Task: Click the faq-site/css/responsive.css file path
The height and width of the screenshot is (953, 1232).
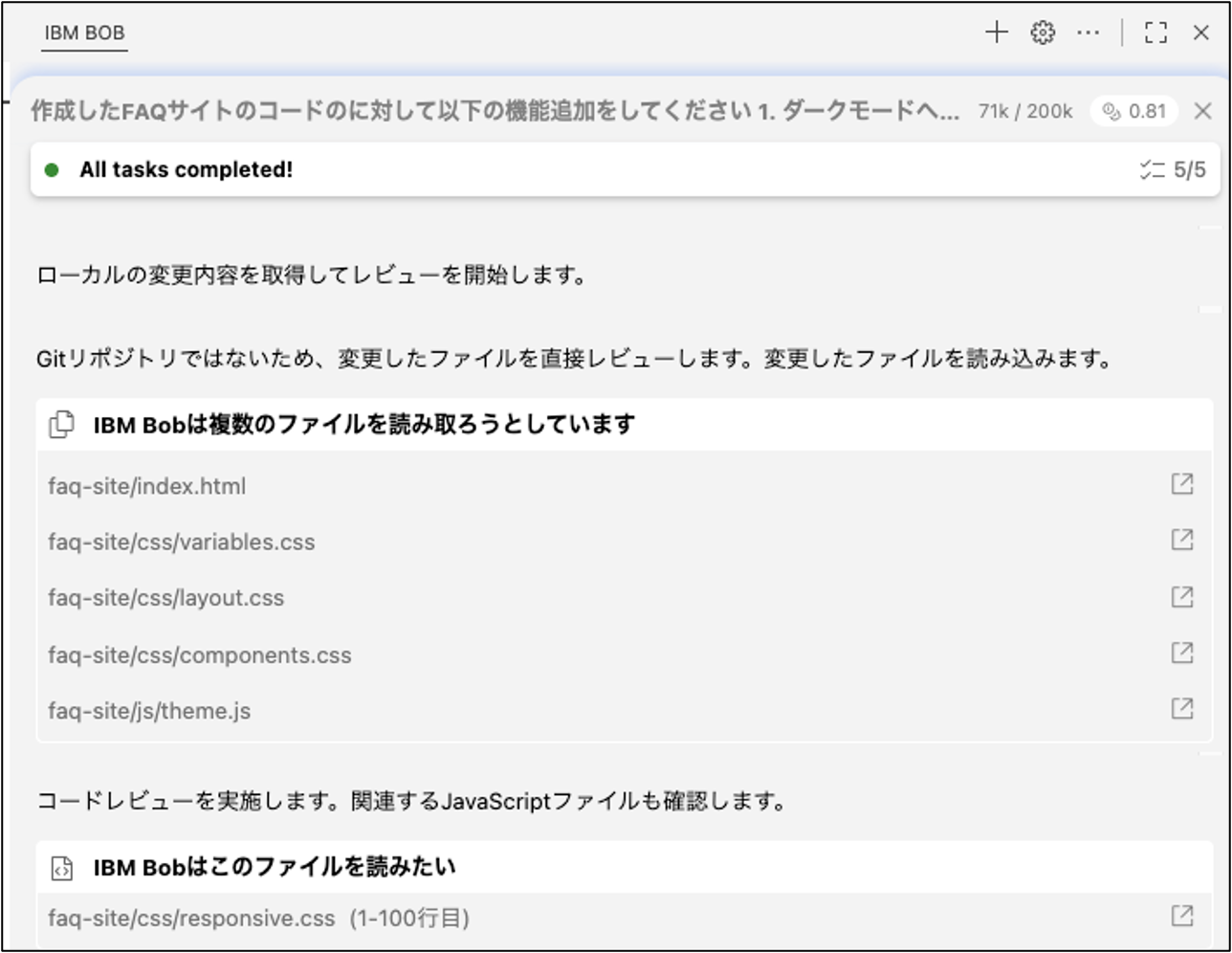Action: point(191,919)
